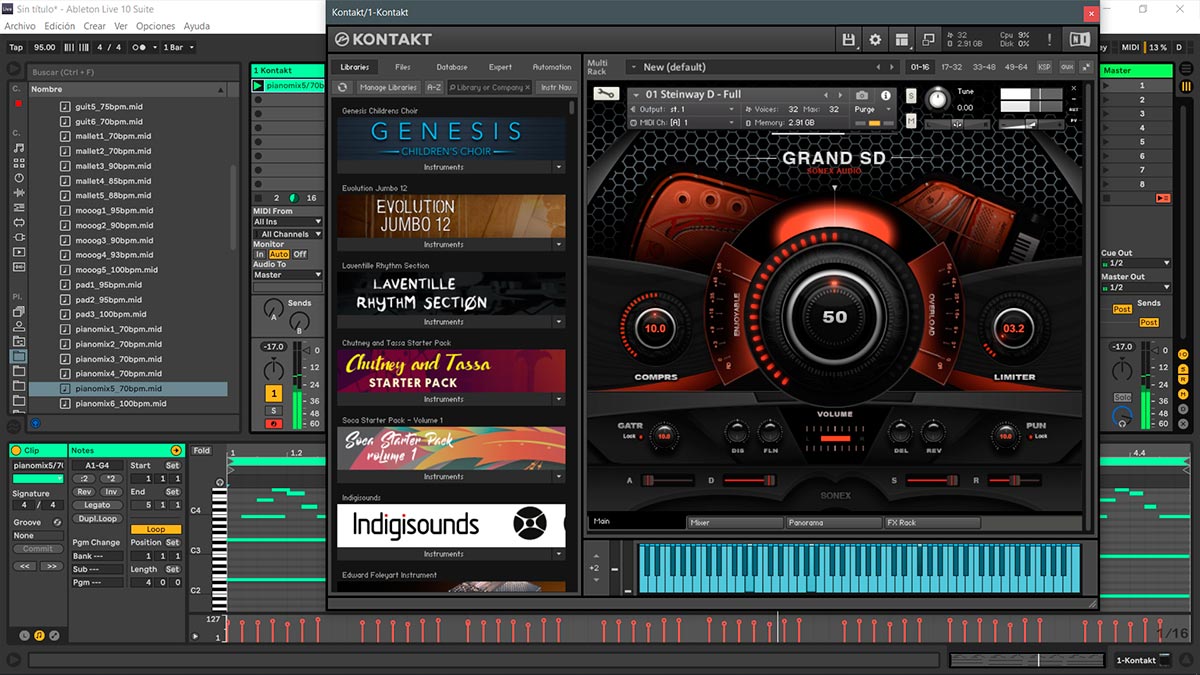
Task: Click the Manage Libraries button
Action: (388, 88)
